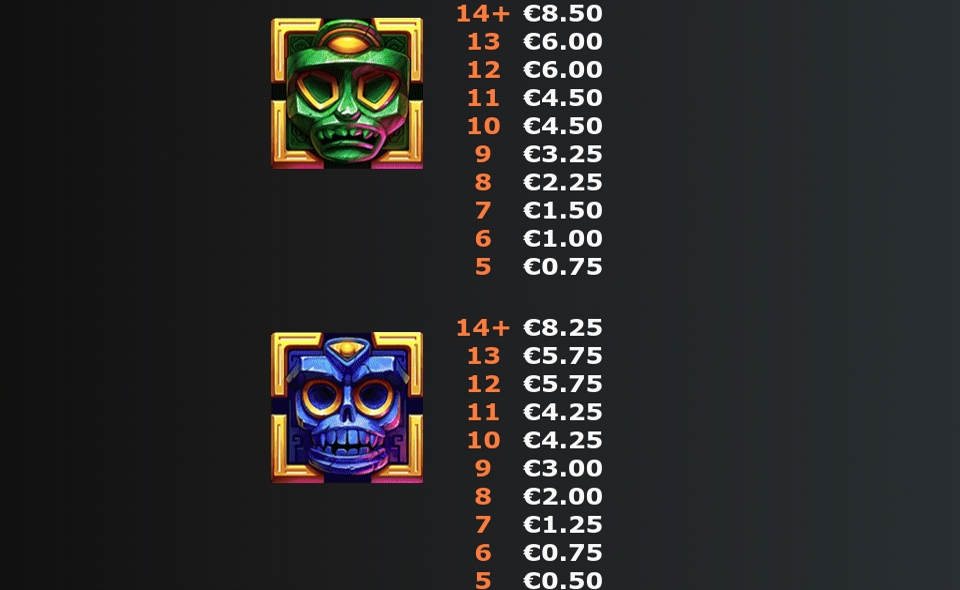Click blue skull 13 payout €5.75
Viewport: 960px width, 590px height.
563,356
